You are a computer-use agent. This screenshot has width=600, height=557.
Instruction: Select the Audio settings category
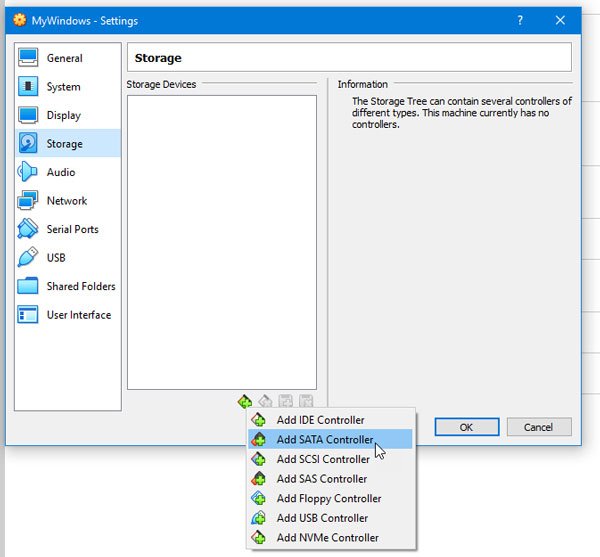click(60, 172)
